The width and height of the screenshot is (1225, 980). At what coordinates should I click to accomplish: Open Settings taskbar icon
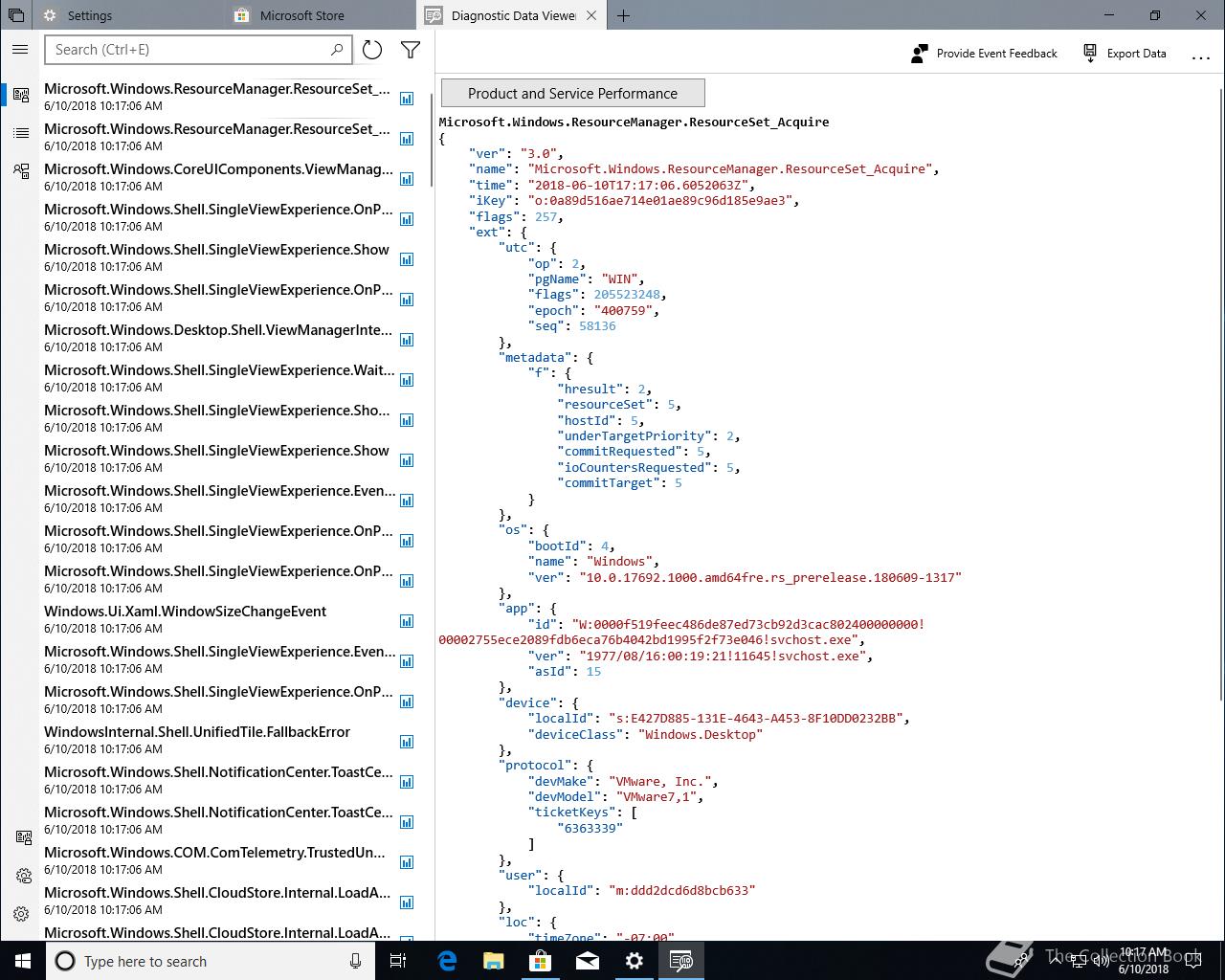(x=634, y=961)
